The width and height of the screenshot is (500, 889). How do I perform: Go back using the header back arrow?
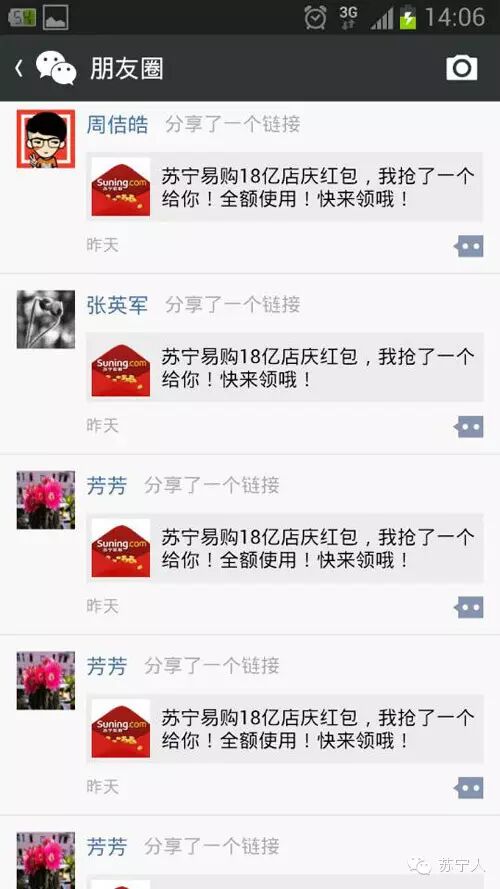19,69
